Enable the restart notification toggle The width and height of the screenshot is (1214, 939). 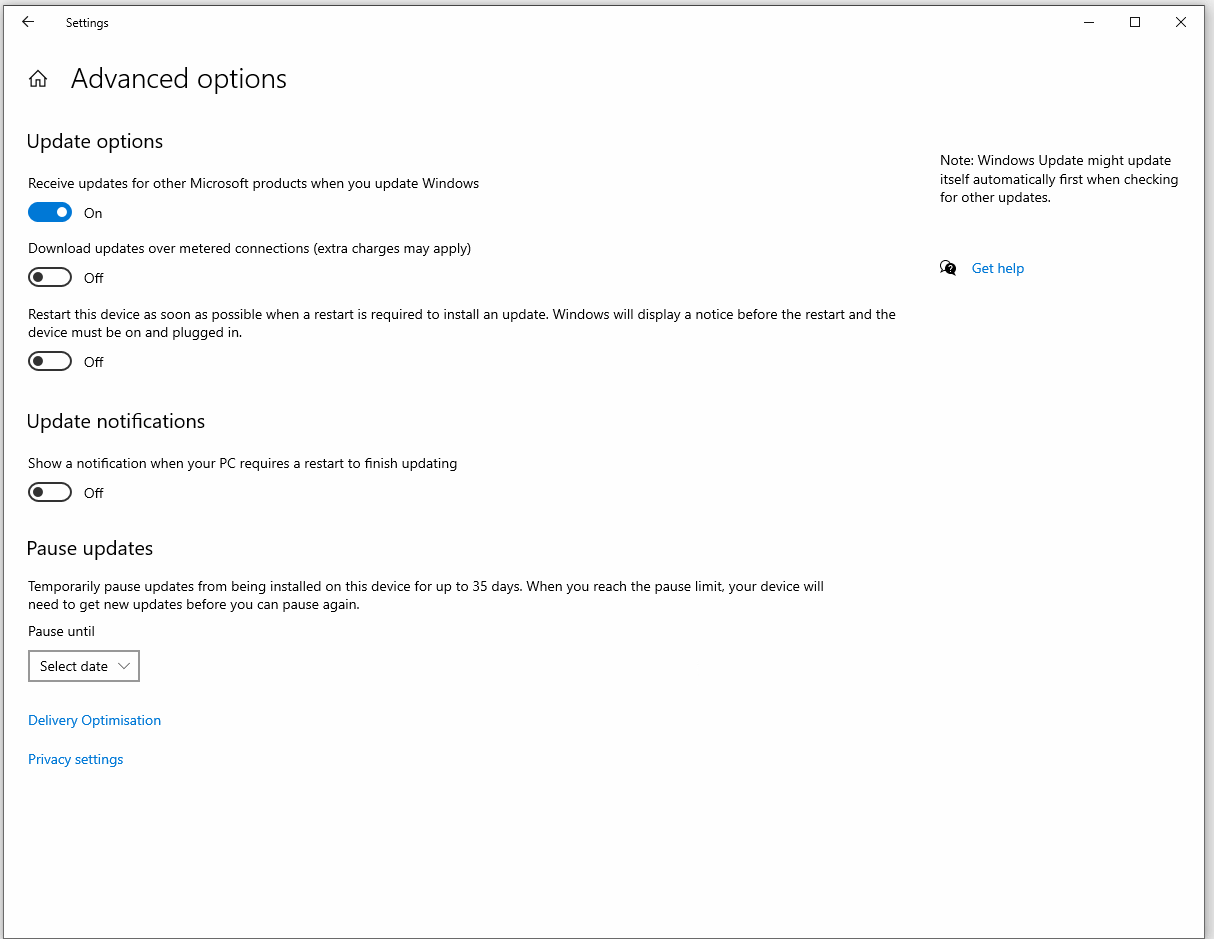pos(50,492)
